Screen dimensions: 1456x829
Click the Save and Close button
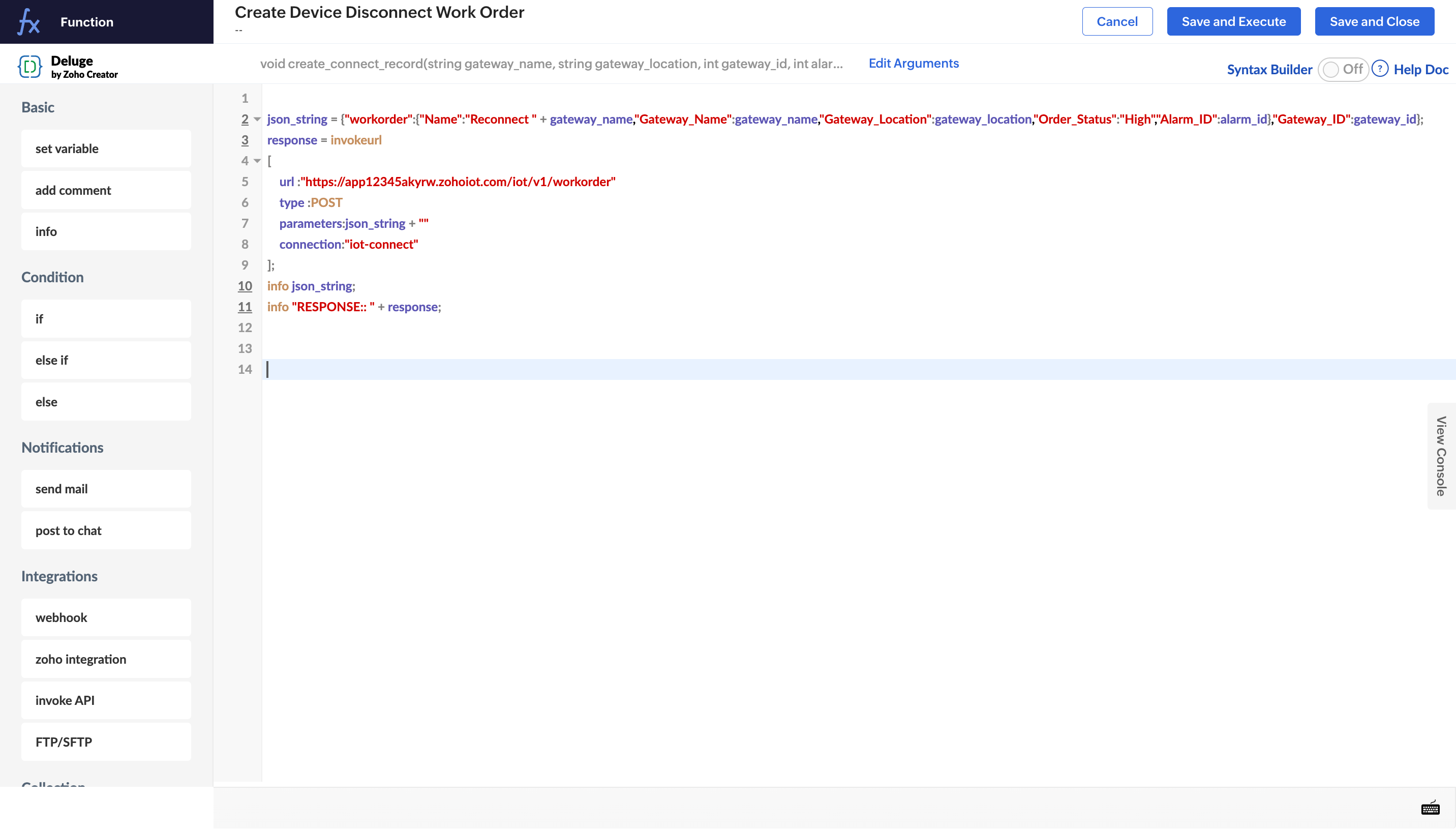(1374, 22)
